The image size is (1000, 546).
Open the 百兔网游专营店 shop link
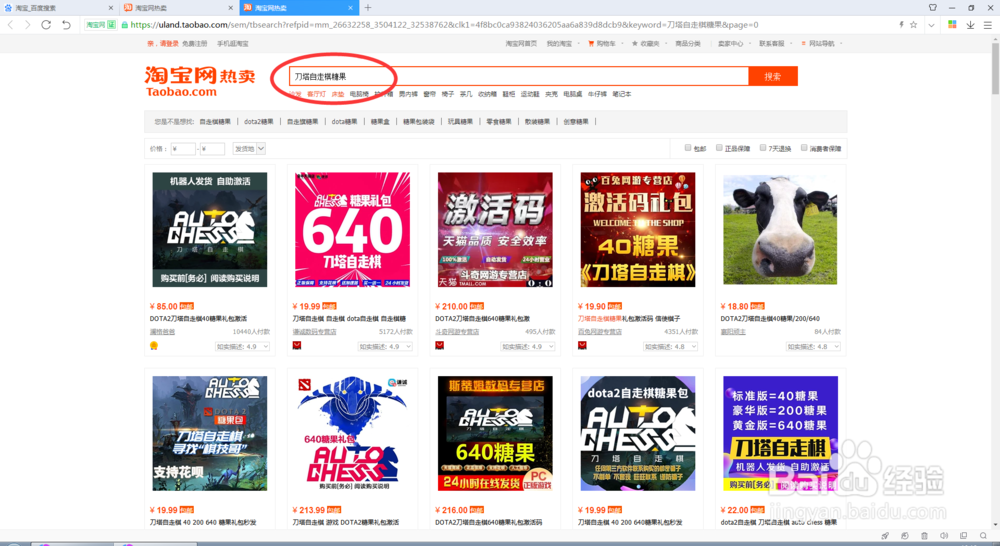coord(599,332)
